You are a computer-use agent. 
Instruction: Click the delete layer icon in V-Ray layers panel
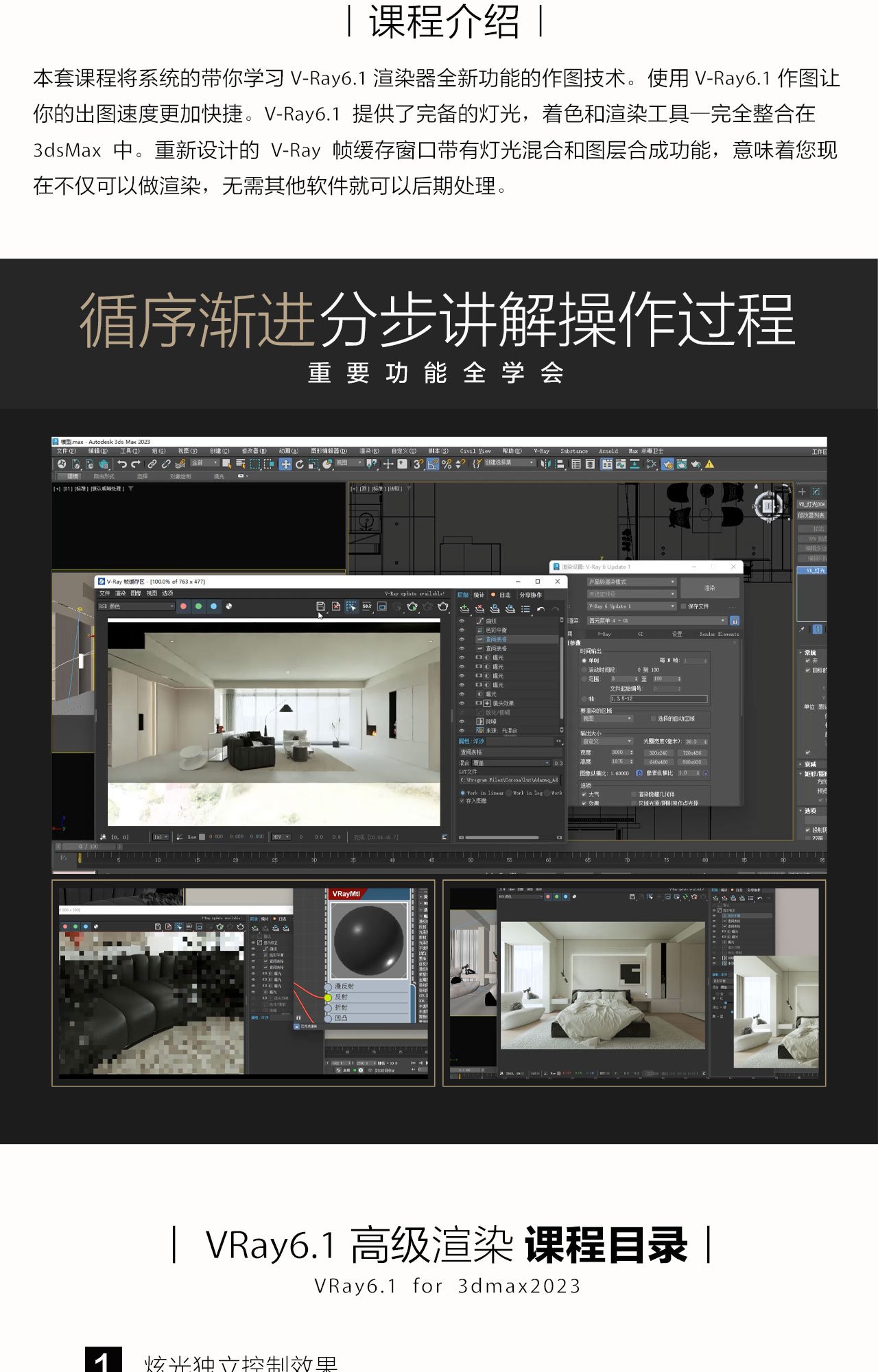coord(479,608)
